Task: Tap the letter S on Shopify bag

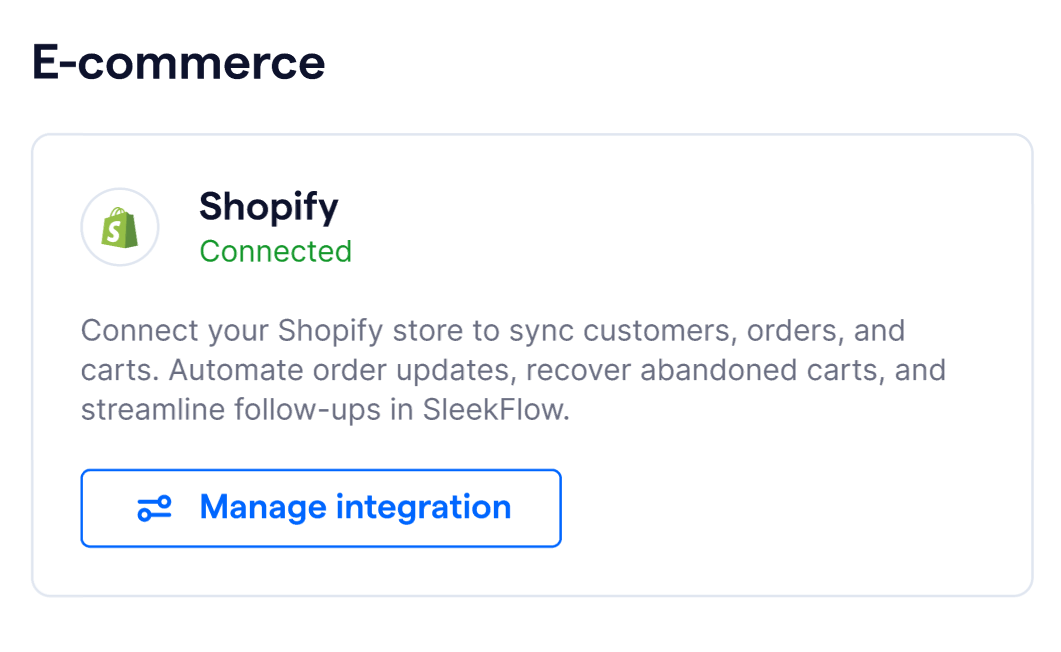Action: [115, 232]
